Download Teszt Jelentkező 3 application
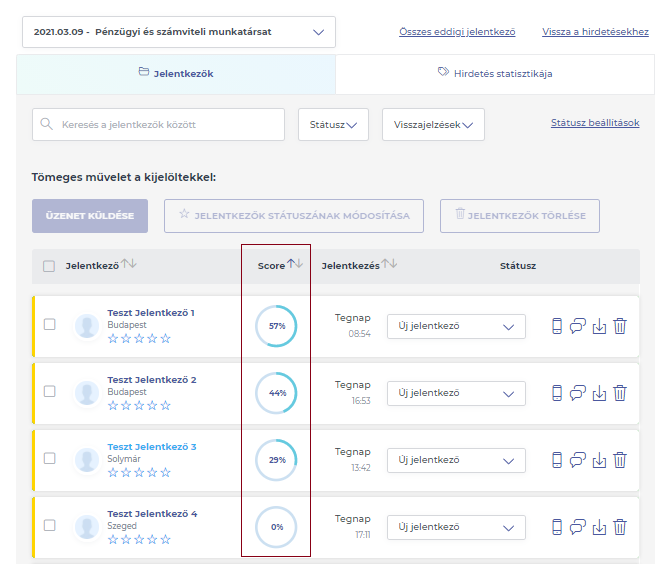Viewport: 664px width, 564px height. point(599,460)
